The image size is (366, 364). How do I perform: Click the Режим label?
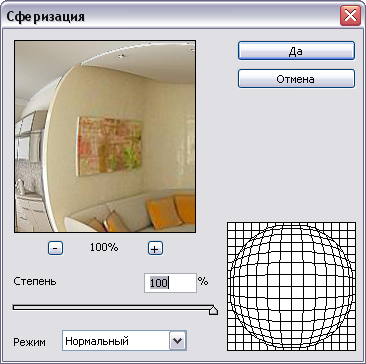click(x=29, y=342)
